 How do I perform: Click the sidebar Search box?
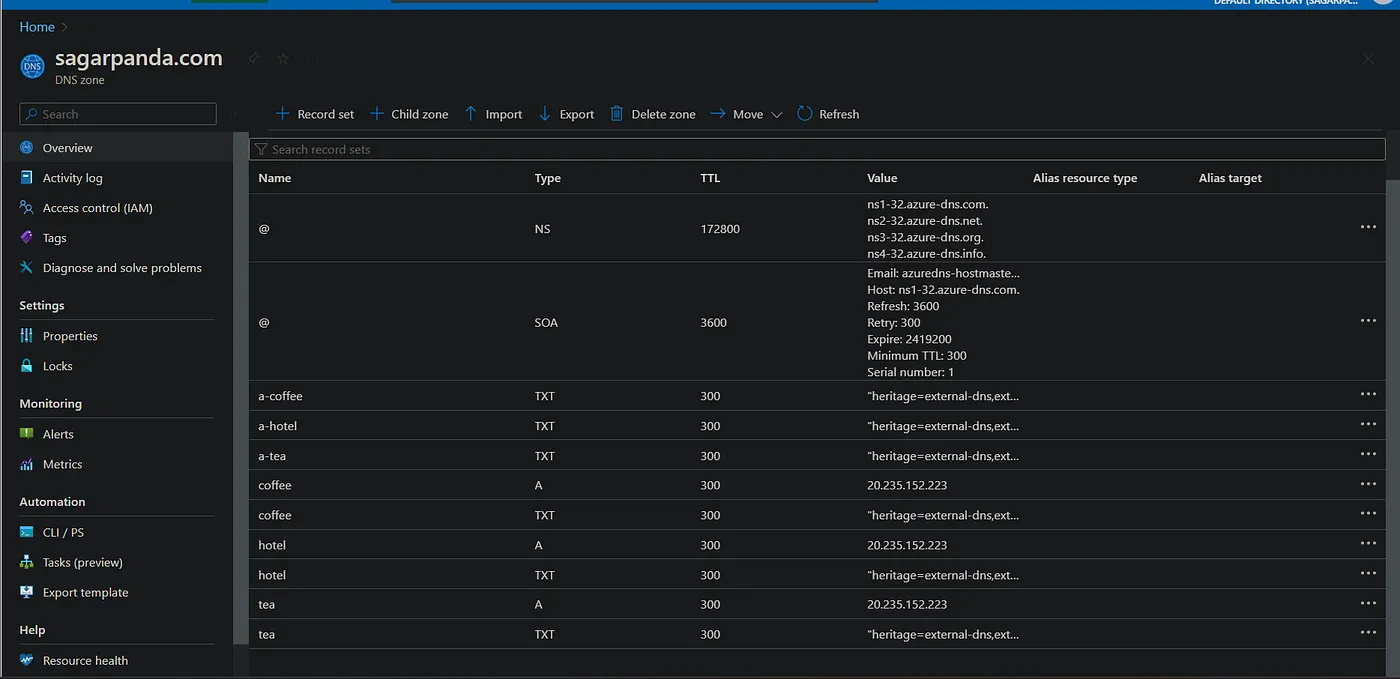click(x=118, y=114)
